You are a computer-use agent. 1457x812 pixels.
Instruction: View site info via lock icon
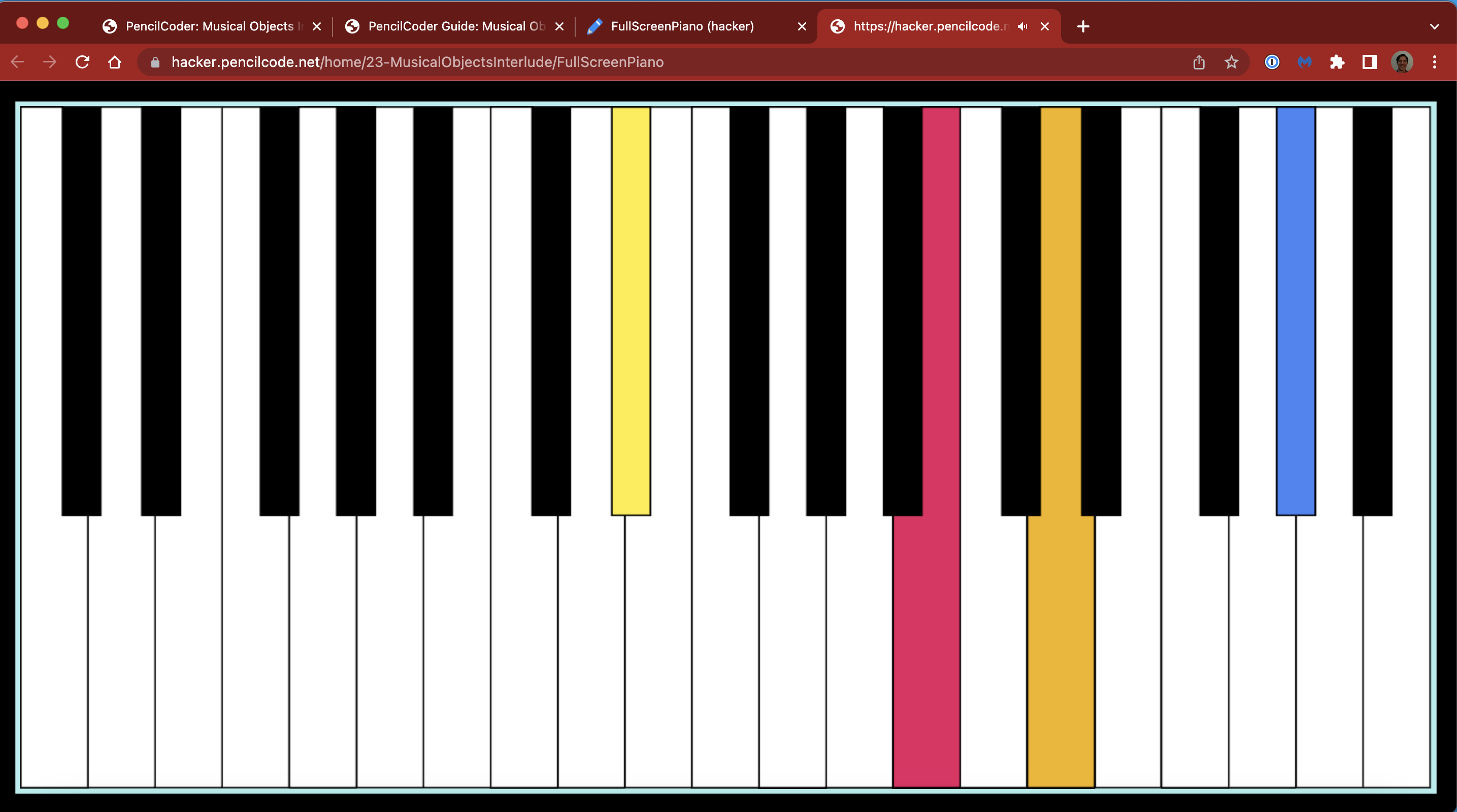155,62
